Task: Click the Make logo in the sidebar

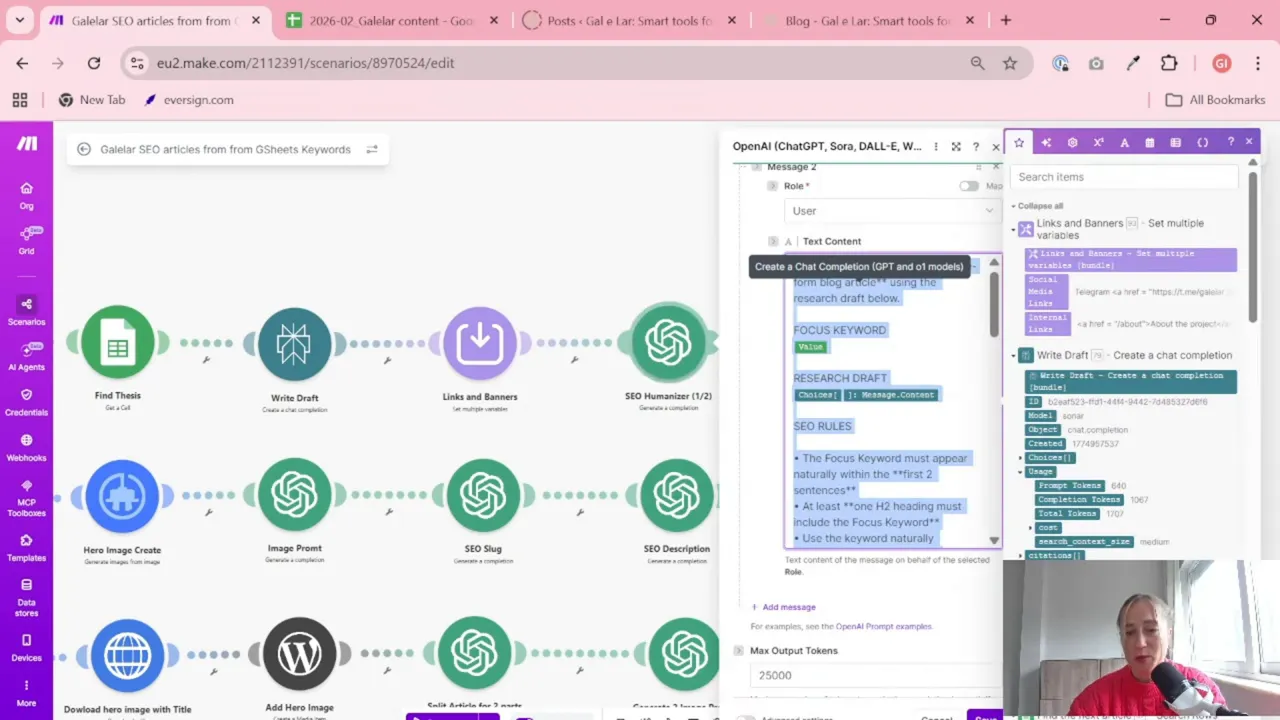Action: tap(27, 143)
